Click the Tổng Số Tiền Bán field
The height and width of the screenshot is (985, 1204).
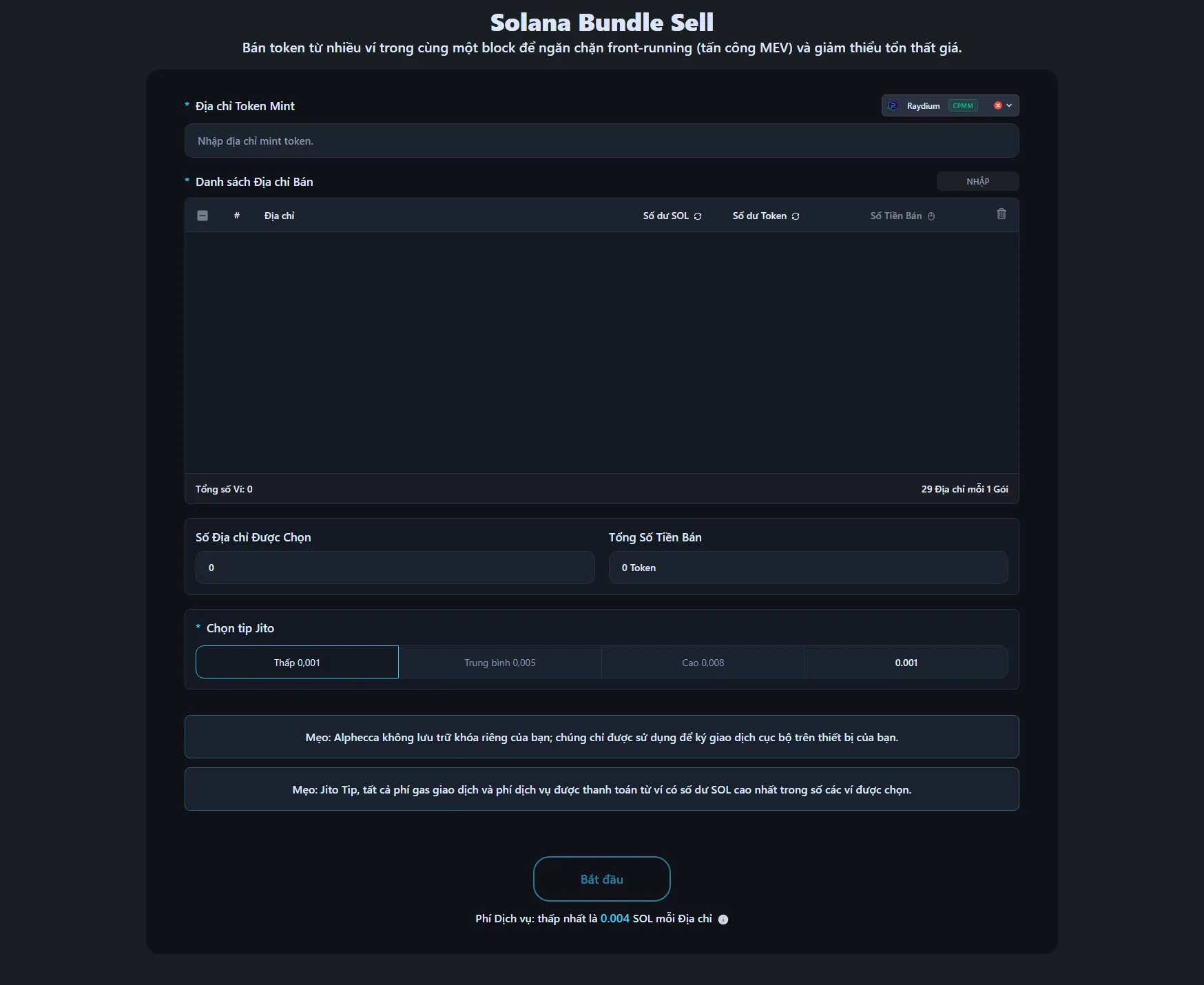(808, 568)
